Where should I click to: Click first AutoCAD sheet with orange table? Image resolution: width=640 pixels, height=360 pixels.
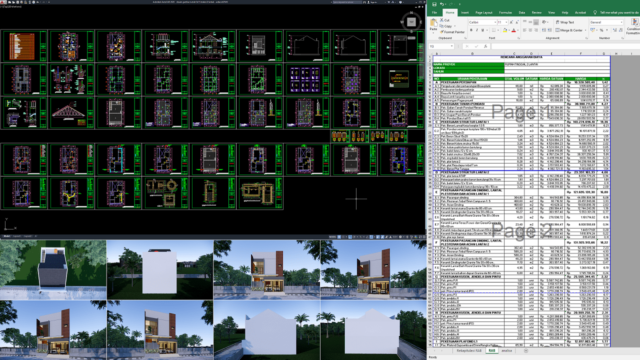[24, 46]
